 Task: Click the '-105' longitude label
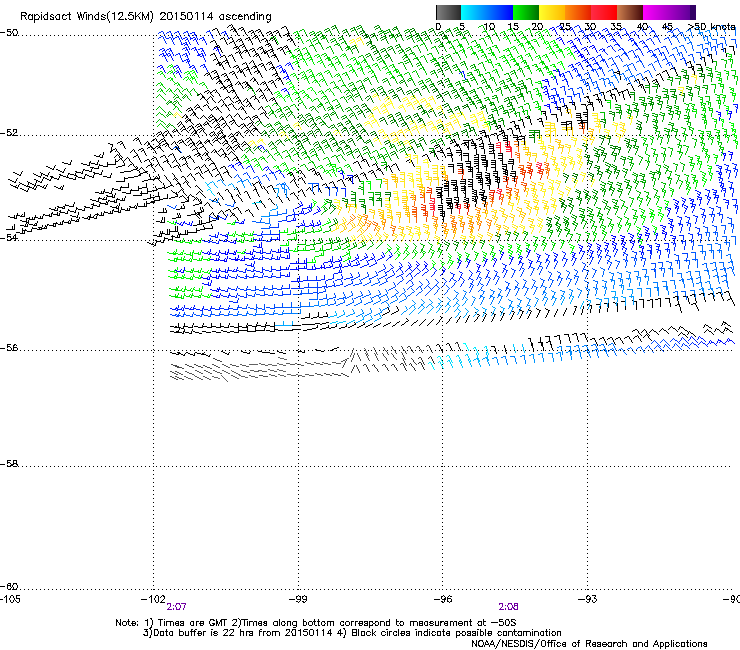click(x=10, y=599)
